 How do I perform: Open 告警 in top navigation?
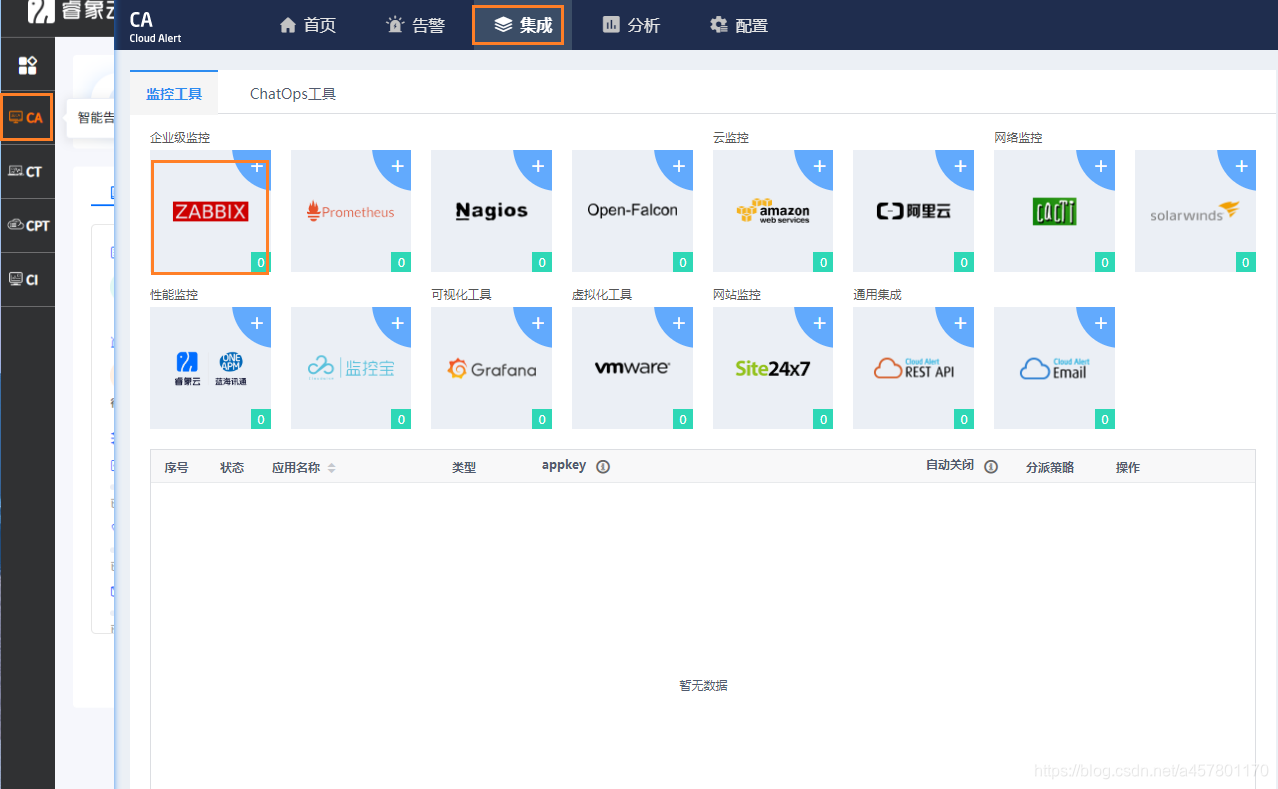tap(415, 25)
